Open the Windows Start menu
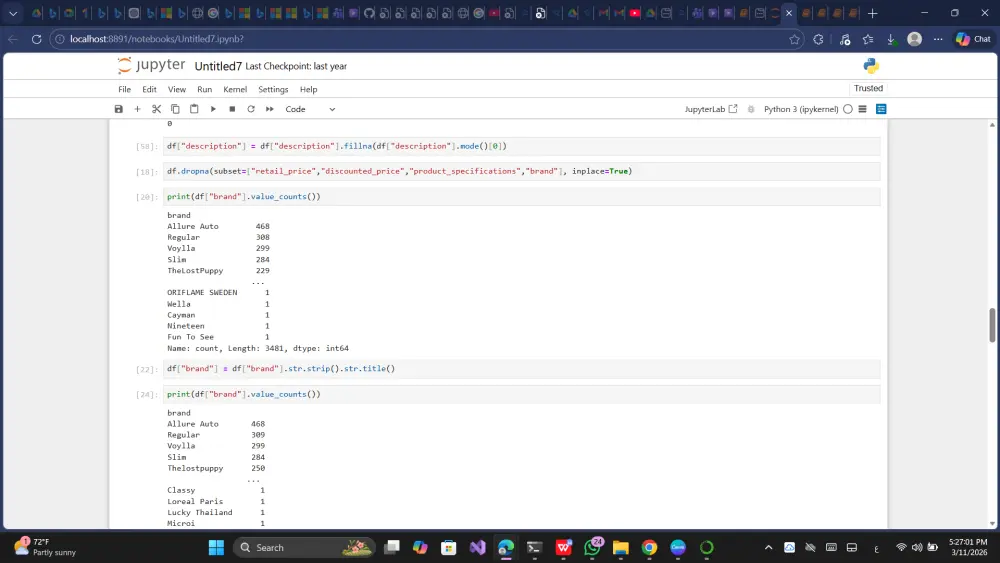 coord(216,547)
